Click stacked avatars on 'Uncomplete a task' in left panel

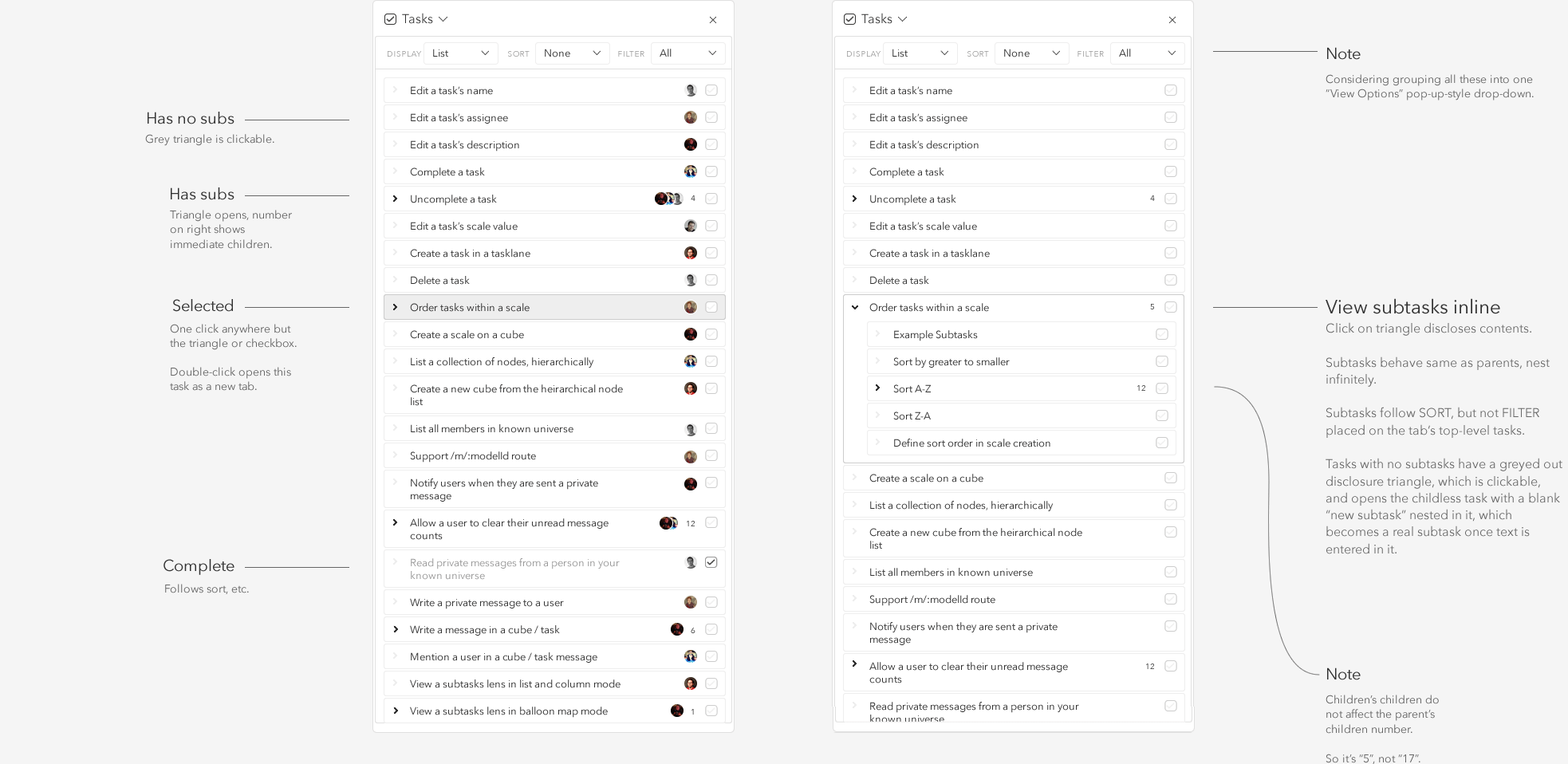pyautogui.click(x=668, y=199)
